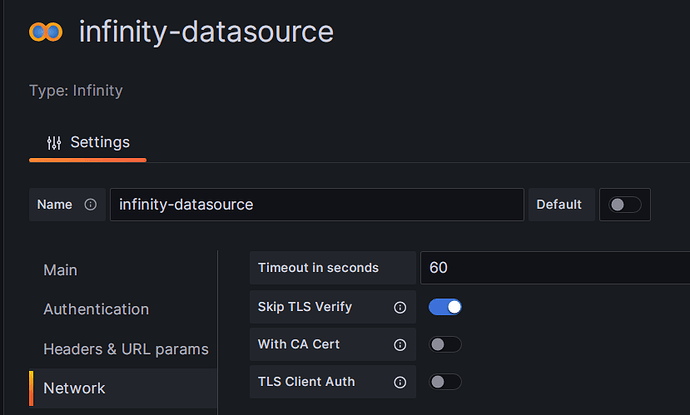Switch to the Settings tab
The height and width of the screenshot is (415, 690).
[88, 142]
